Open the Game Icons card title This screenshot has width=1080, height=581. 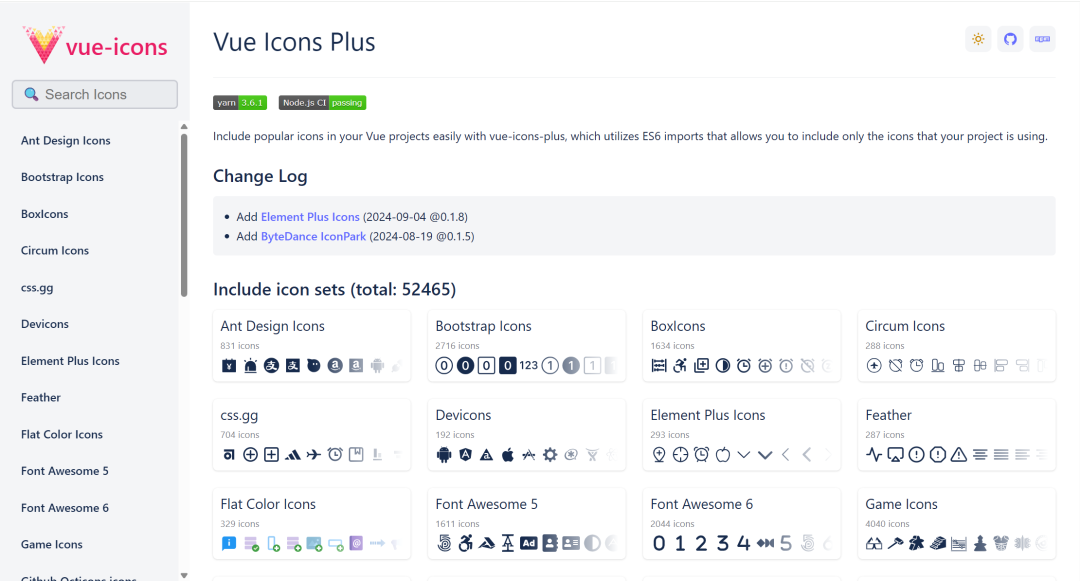tap(902, 505)
